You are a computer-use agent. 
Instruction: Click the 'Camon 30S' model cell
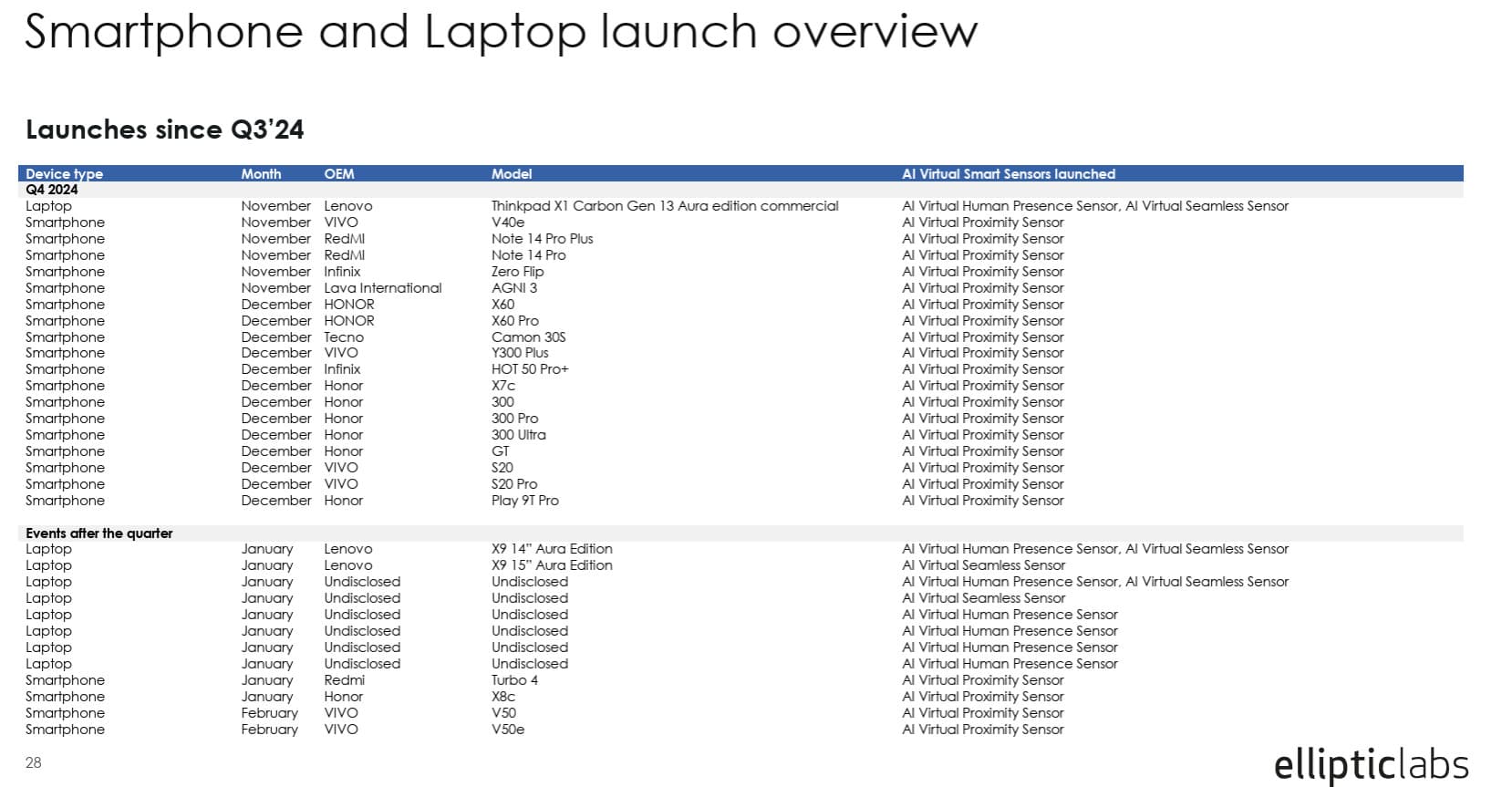pos(529,337)
